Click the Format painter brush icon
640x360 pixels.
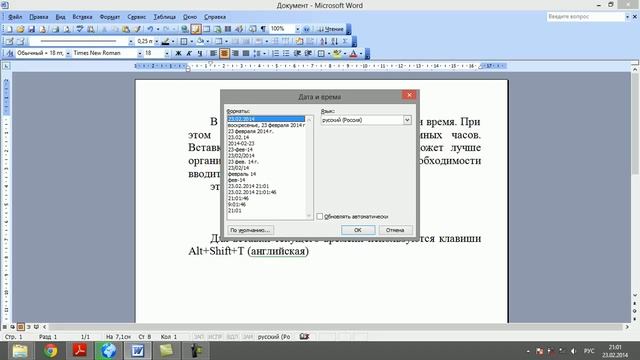(138, 29)
